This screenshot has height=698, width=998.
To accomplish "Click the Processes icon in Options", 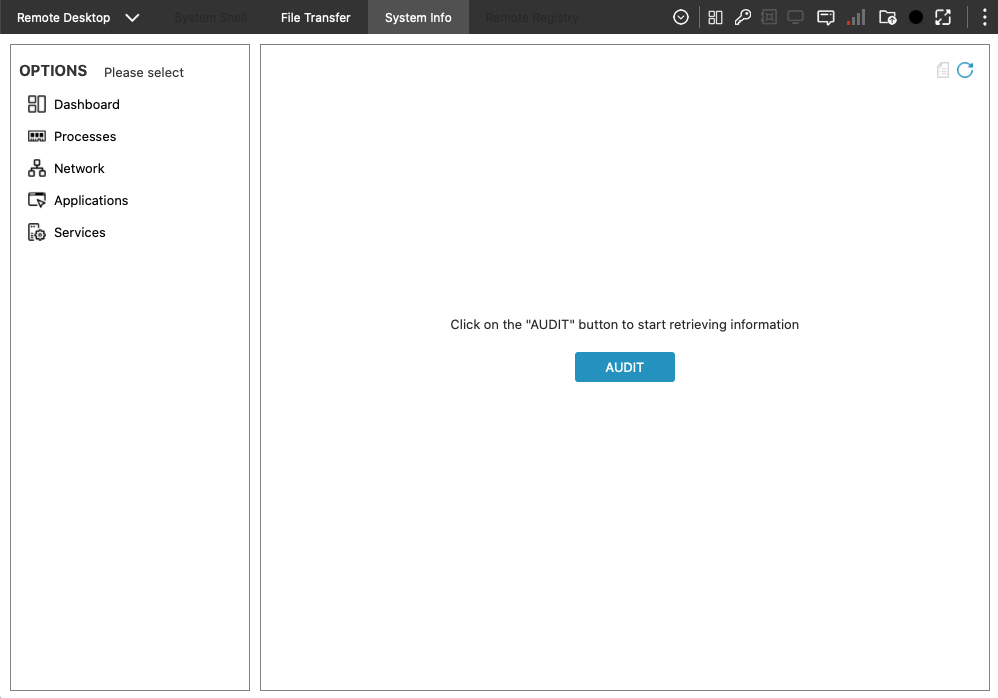I will pos(37,136).
